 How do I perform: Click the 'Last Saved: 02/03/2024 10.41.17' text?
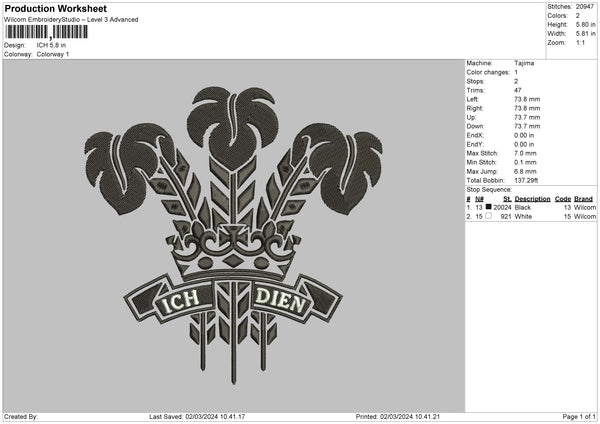pyautogui.click(x=197, y=417)
